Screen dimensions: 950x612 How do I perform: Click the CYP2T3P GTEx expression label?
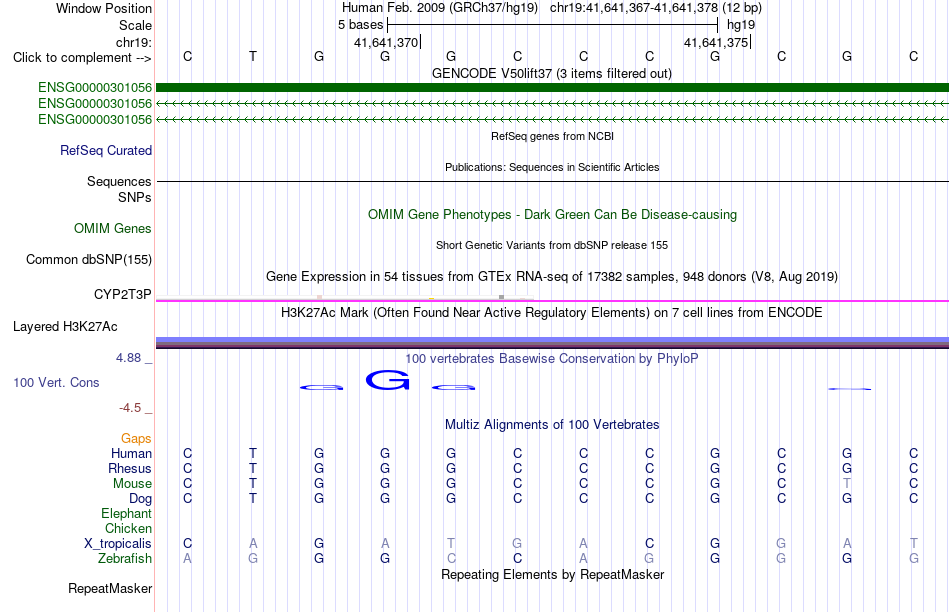(x=122, y=294)
